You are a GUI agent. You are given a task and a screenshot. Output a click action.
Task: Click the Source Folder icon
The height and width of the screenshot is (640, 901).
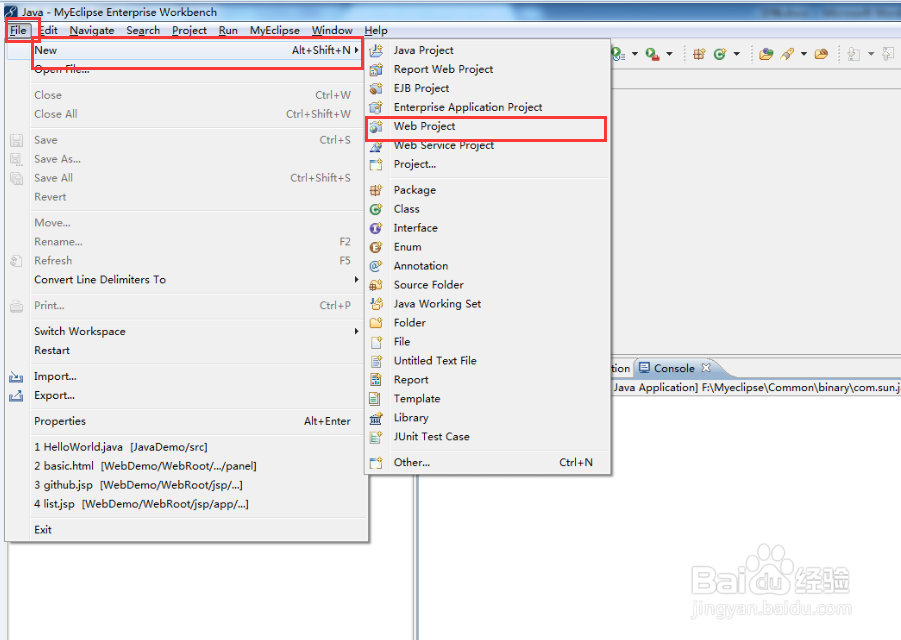tap(376, 285)
